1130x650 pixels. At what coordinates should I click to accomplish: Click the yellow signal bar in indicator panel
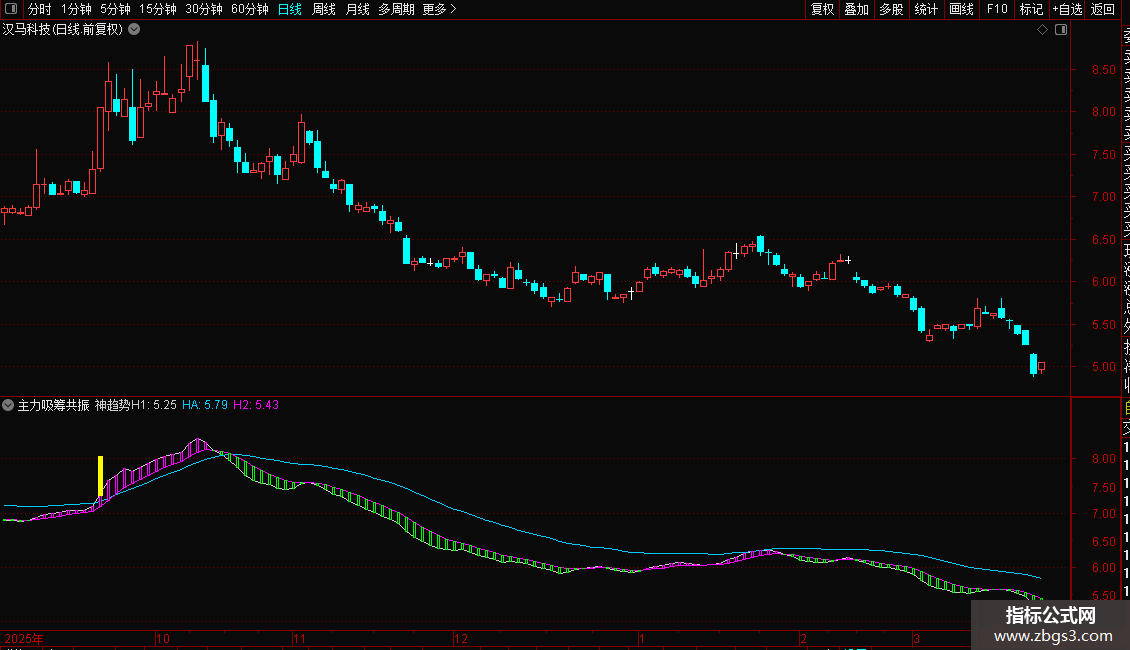click(x=100, y=476)
